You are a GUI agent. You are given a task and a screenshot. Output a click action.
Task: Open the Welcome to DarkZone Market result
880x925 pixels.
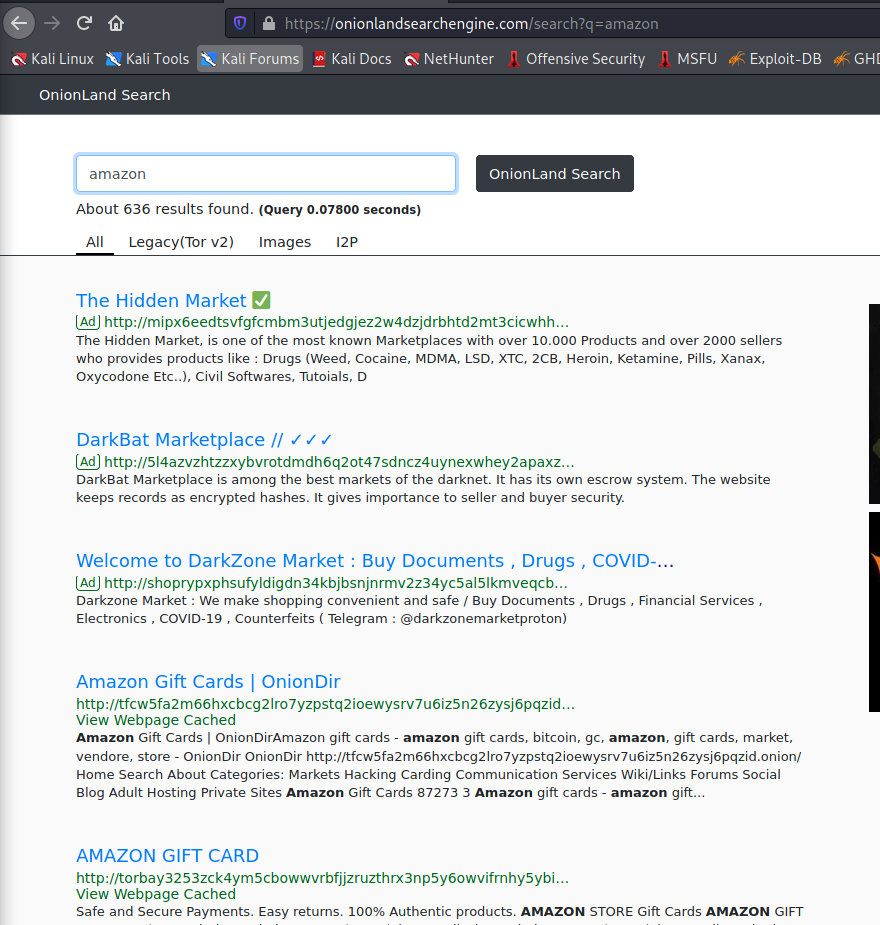click(x=375, y=560)
